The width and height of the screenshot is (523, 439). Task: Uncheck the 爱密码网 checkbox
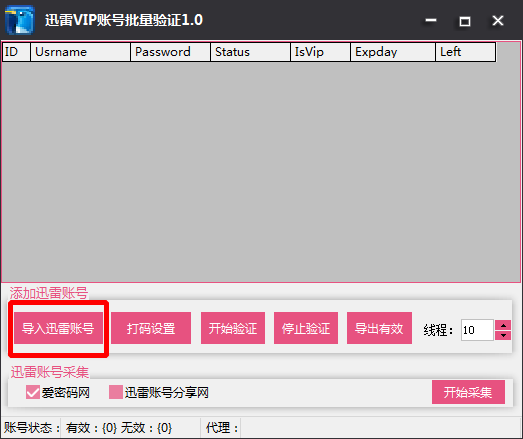33,392
